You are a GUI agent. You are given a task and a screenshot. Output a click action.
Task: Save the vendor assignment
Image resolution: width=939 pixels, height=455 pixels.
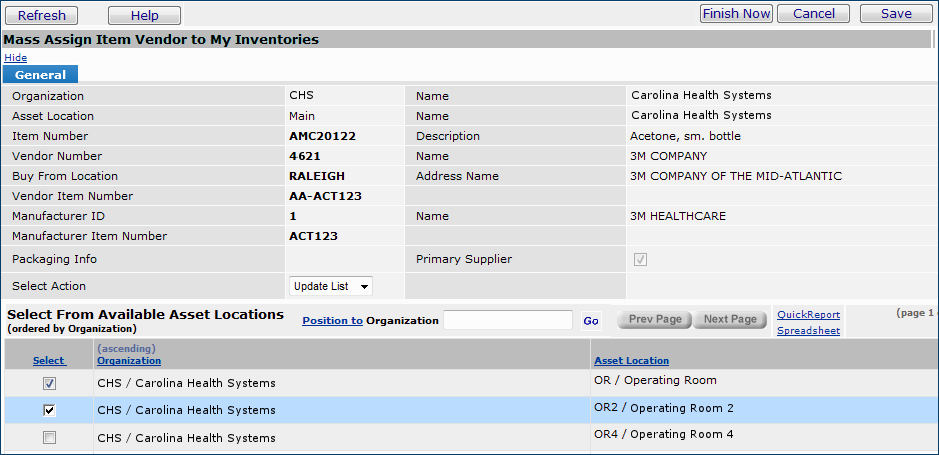coord(895,14)
